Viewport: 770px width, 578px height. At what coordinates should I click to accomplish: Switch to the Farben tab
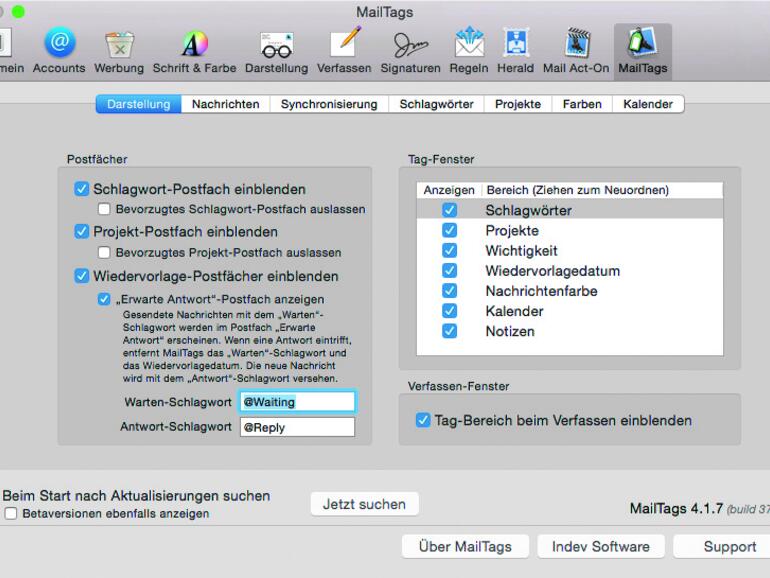click(582, 104)
